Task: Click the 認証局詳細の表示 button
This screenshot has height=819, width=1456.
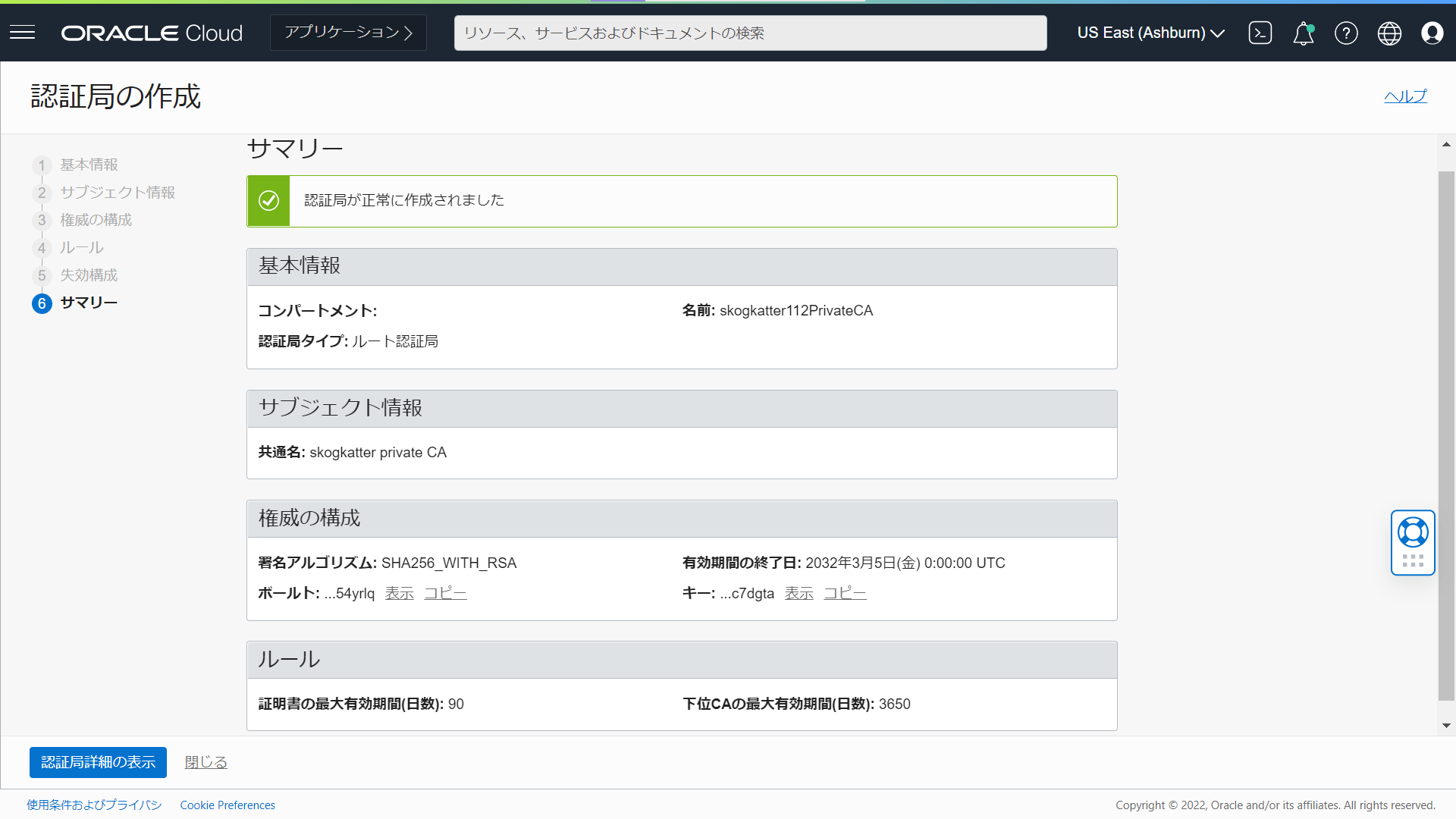Action: point(97,762)
